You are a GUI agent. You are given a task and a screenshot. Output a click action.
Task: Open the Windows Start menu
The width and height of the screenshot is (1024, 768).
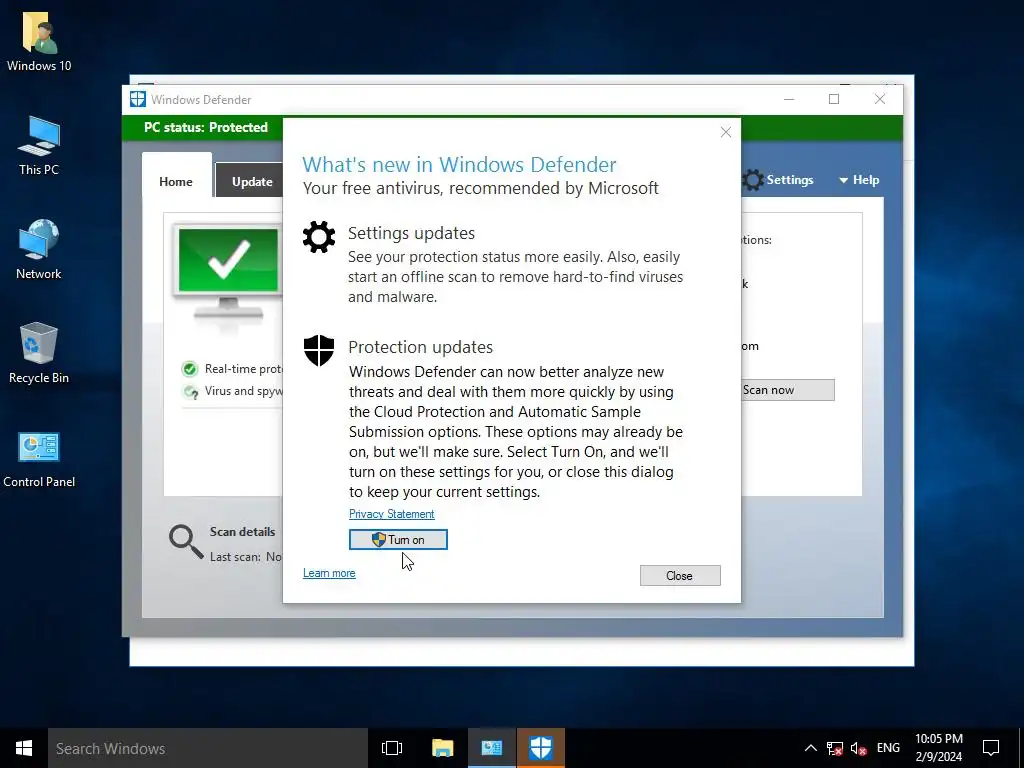coord(24,748)
